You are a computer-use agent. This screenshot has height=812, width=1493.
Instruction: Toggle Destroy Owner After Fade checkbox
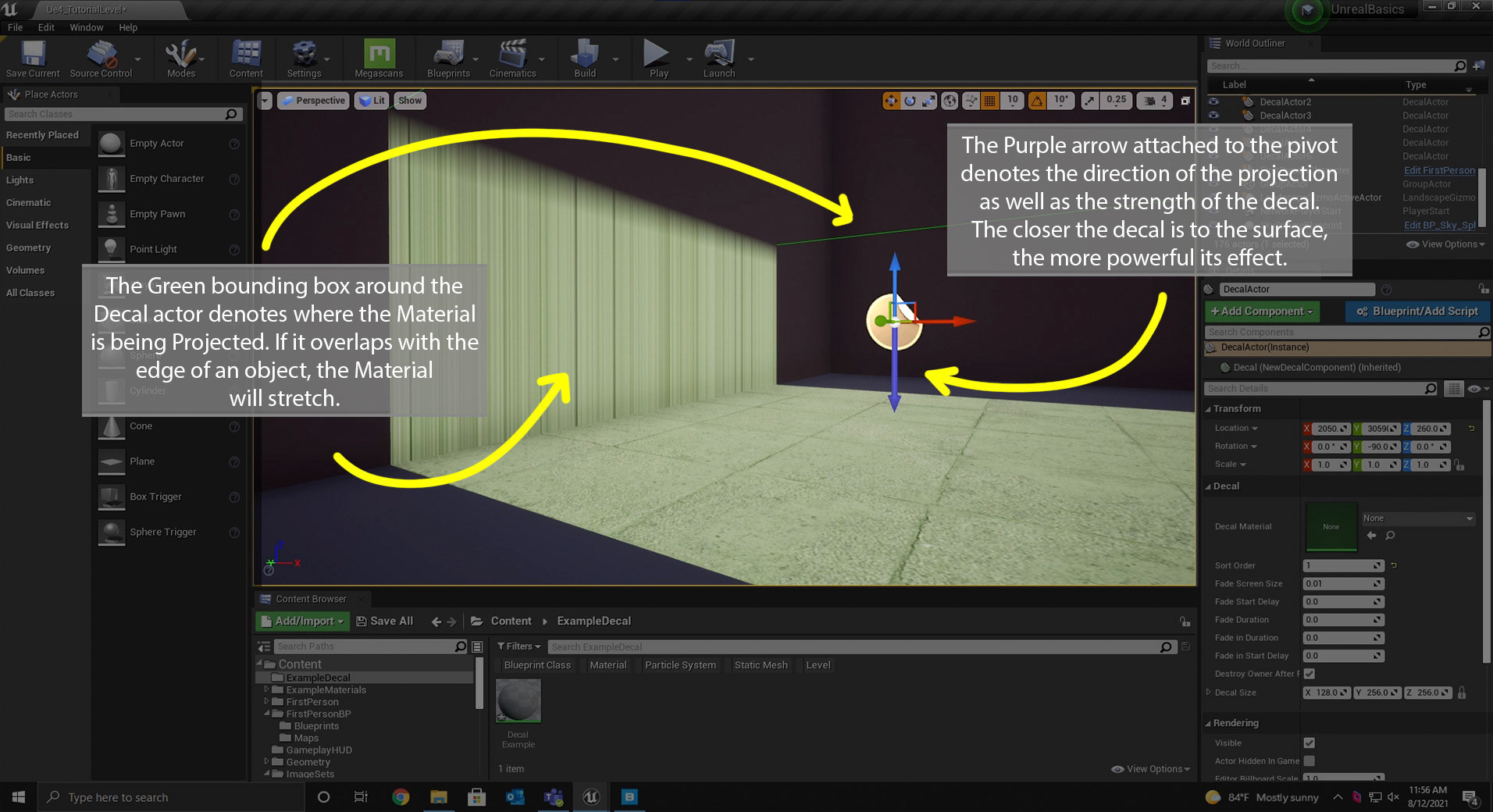click(x=1309, y=674)
